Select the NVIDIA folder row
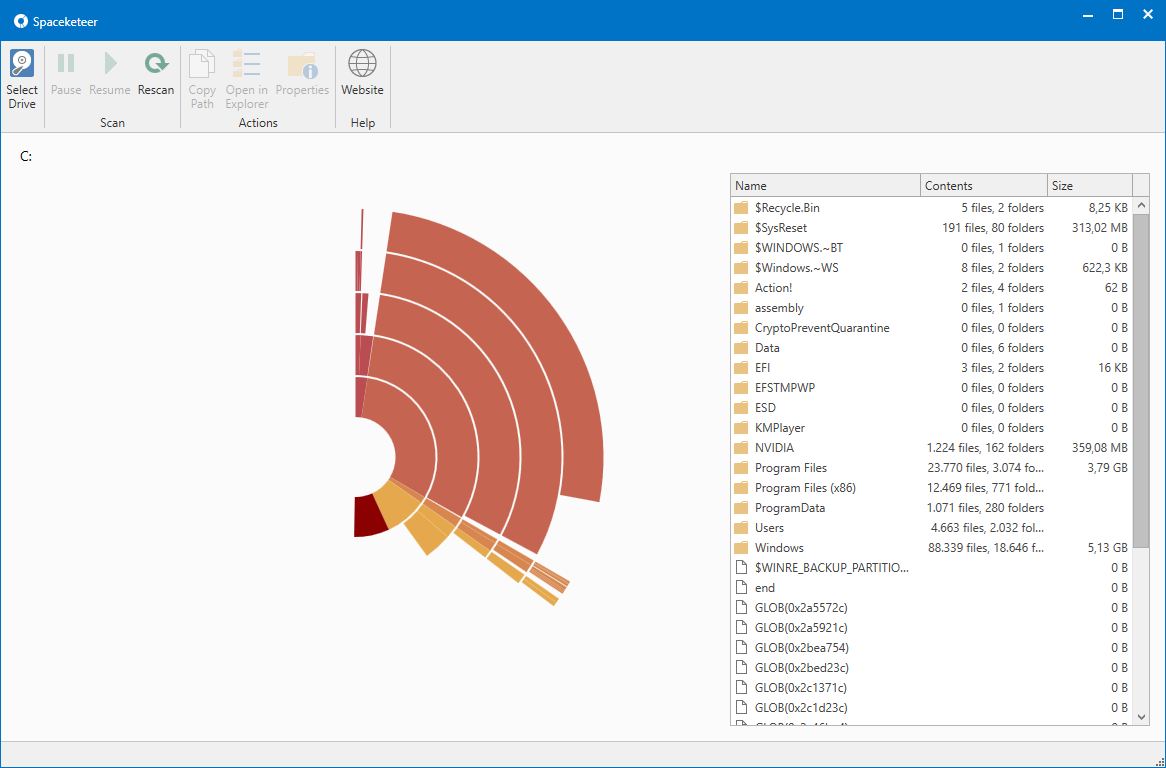This screenshot has width=1166, height=768. coord(774,448)
